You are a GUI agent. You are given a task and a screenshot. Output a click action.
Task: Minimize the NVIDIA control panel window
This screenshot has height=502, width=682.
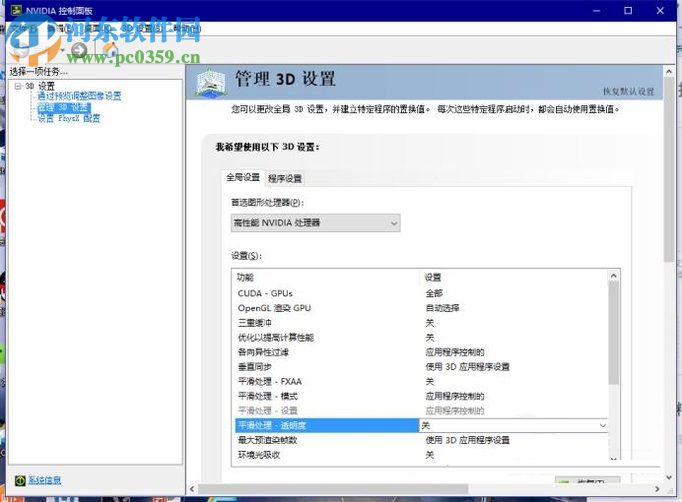(x=596, y=10)
